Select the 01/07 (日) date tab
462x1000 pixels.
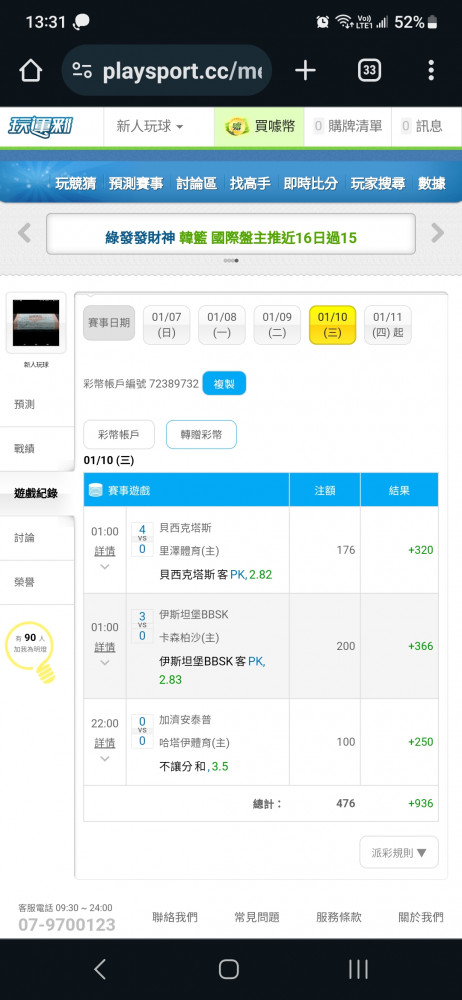166,325
